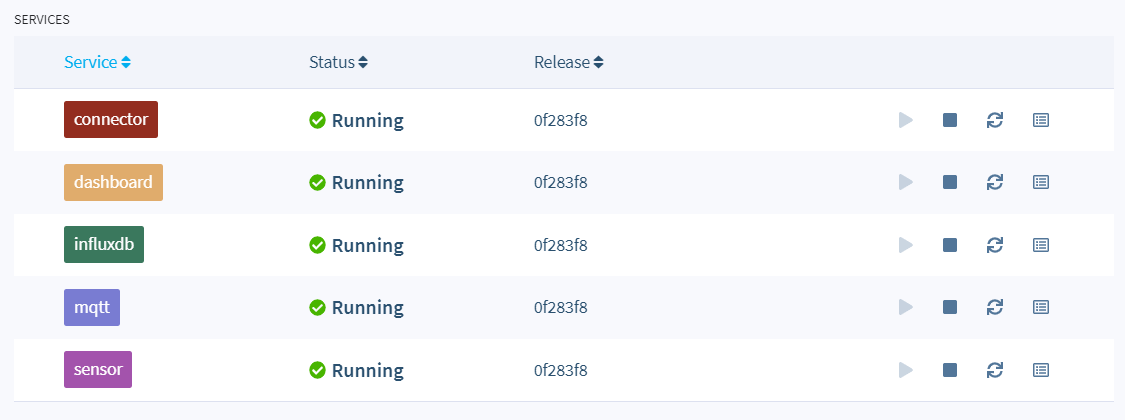This screenshot has height=420, width=1125.
Task: Restart the connector service
Action: pyautogui.click(x=994, y=120)
